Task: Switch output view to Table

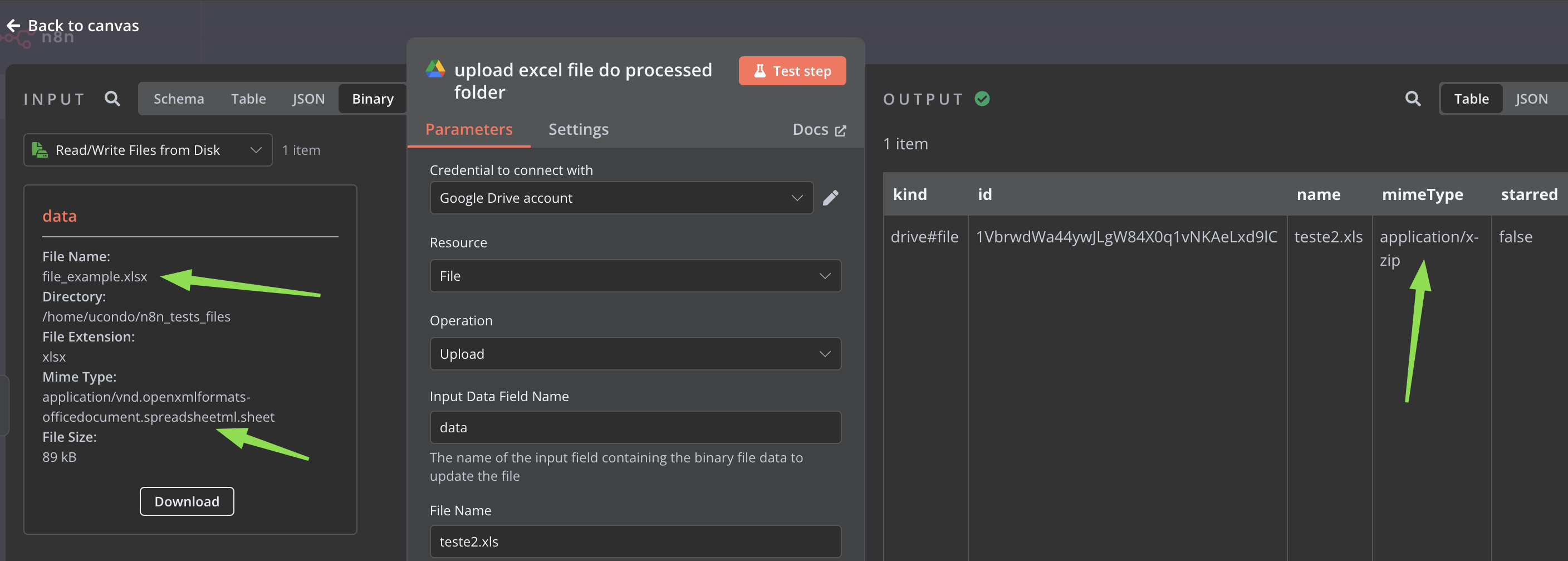Action: (1471, 99)
